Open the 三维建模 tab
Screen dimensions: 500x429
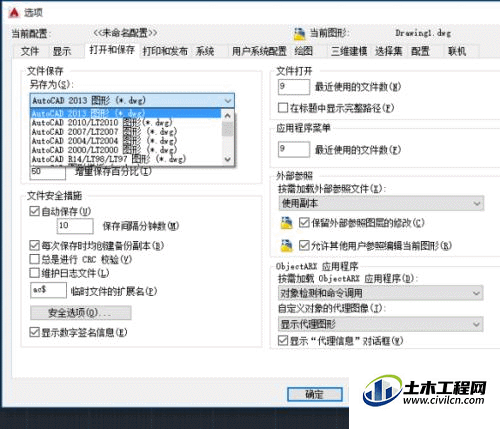(349, 51)
